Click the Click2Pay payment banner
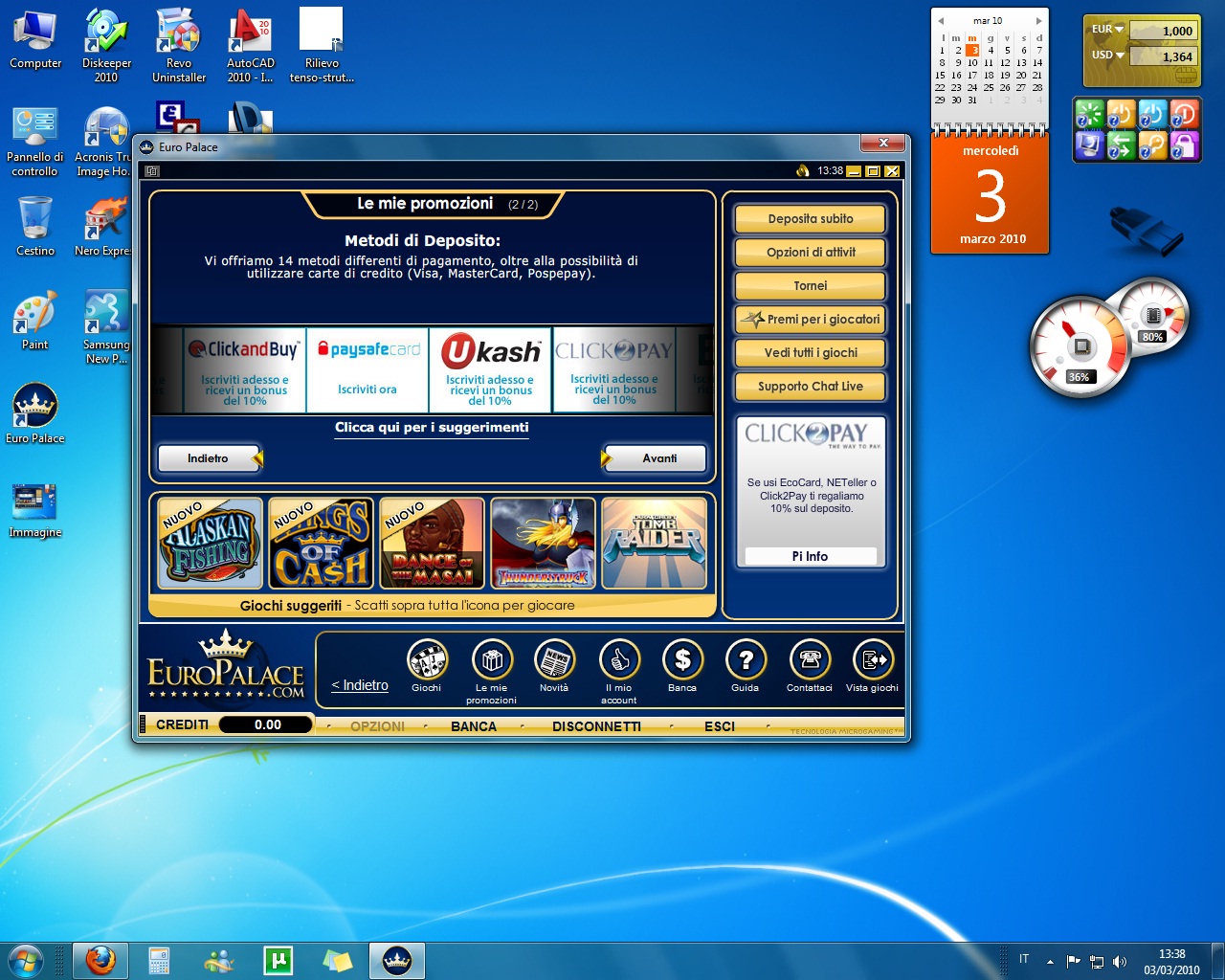Viewport: 1225px width, 980px height. point(613,370)
